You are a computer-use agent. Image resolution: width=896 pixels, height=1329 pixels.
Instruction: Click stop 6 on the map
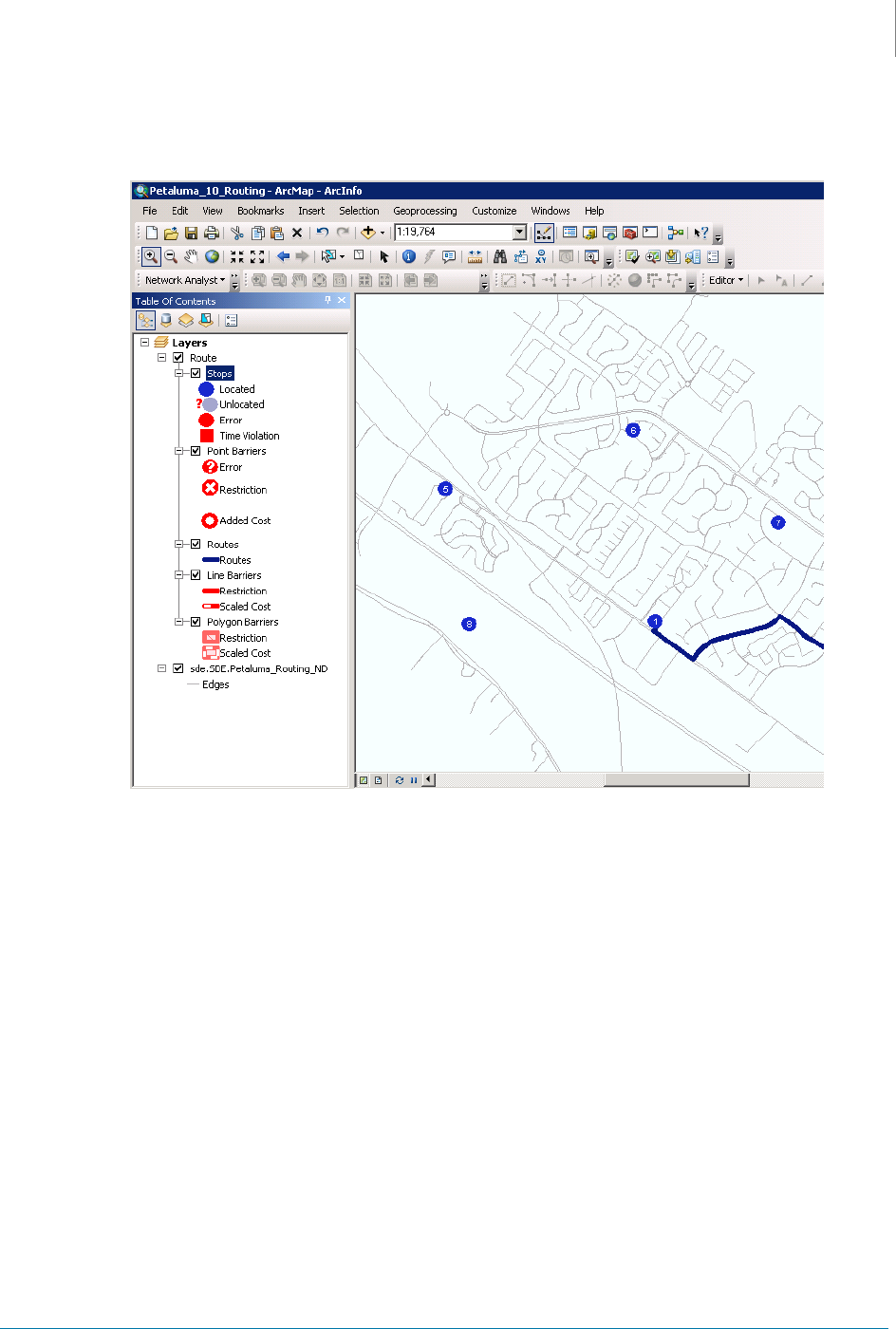[x=633, y=430]
